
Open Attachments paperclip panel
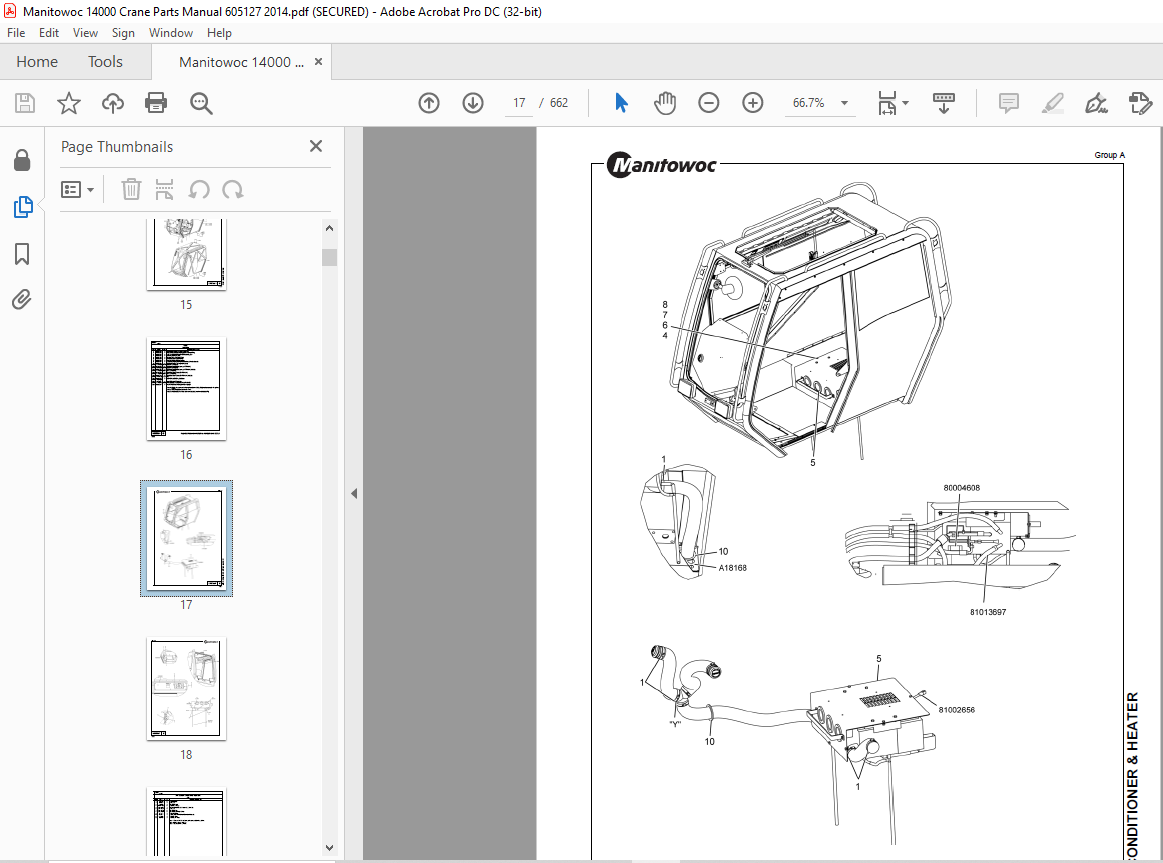point(22,300)
